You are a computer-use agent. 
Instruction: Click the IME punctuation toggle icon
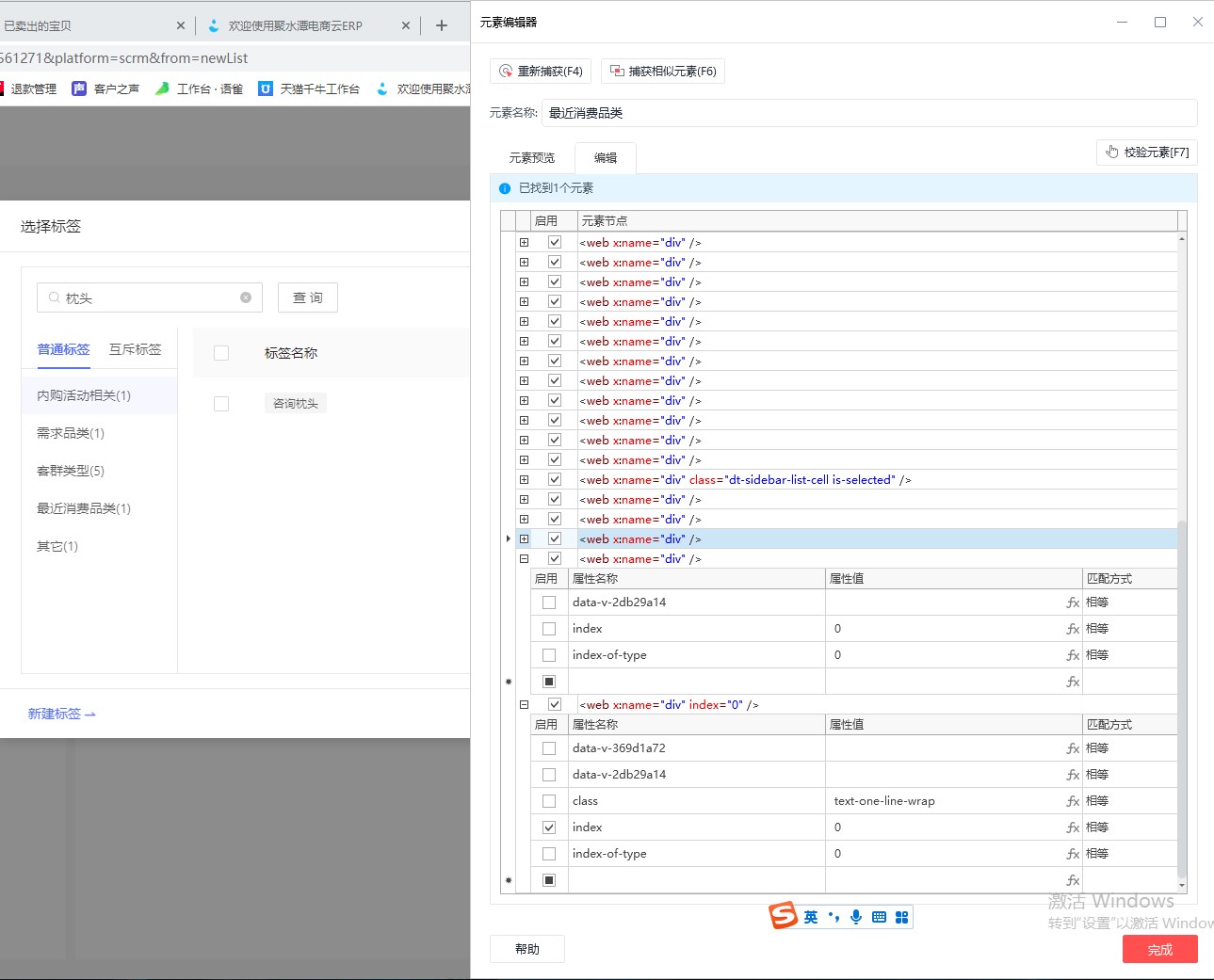pos(834,917)
